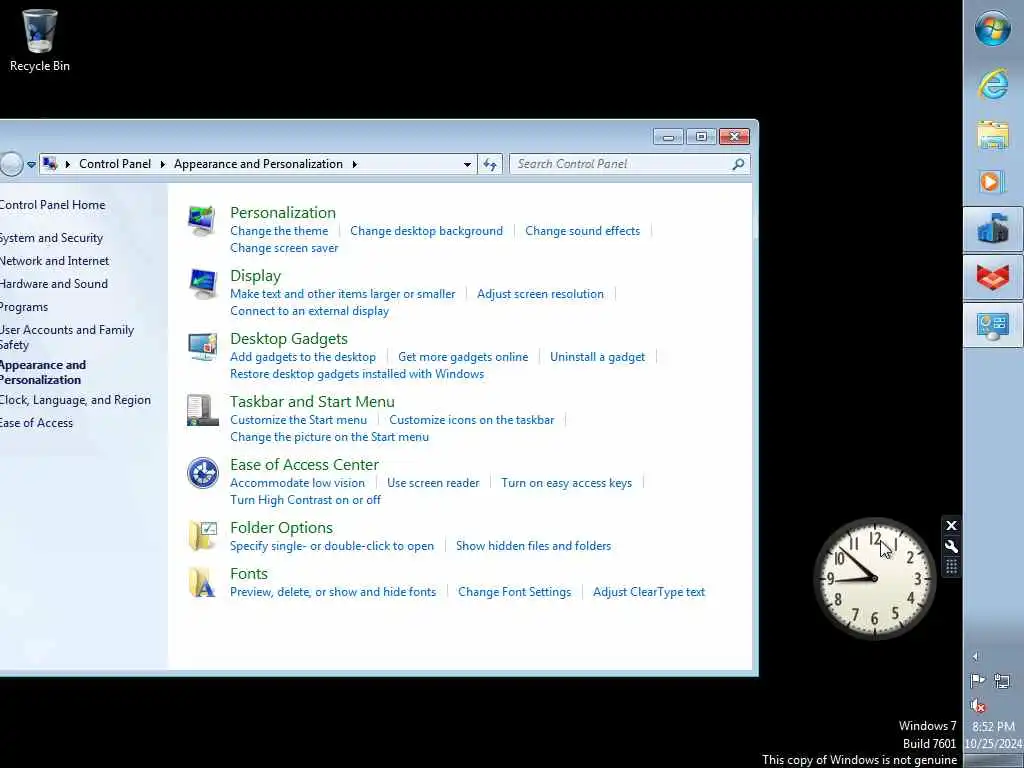
Task: Click Appearance and Personalization breadcrumb segment
Action: tap(258, 164)
